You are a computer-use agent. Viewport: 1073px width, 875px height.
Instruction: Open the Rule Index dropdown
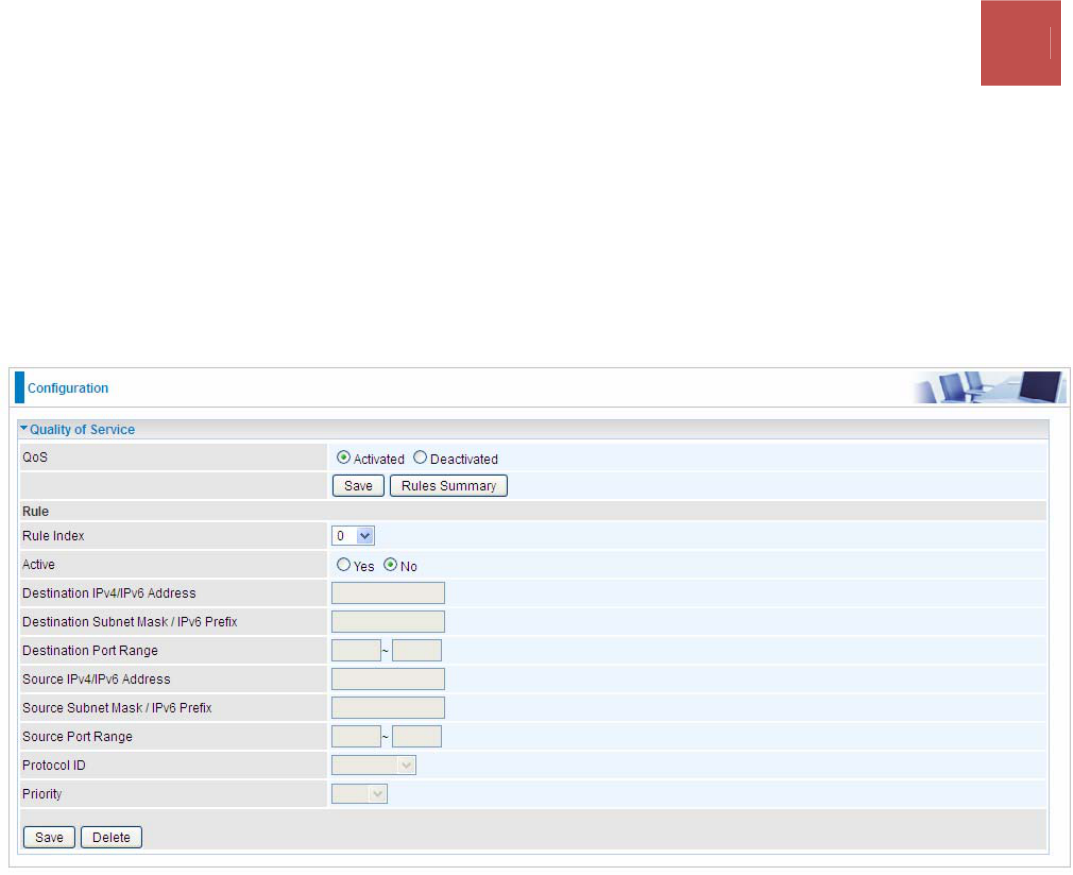(x=352, y=536)
